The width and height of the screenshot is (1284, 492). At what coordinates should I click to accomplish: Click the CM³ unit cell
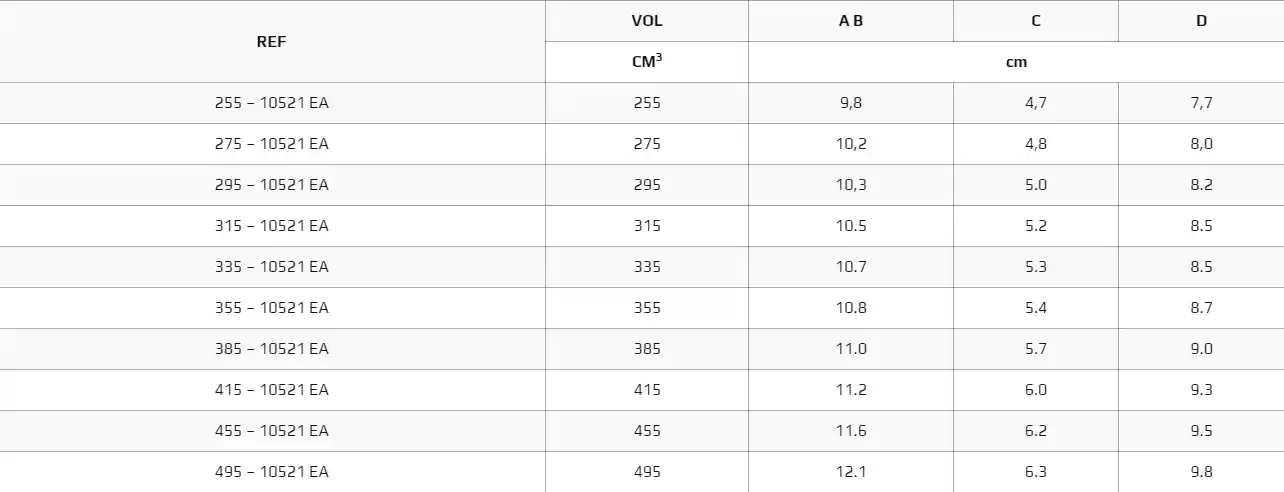(x=647, y=61)
